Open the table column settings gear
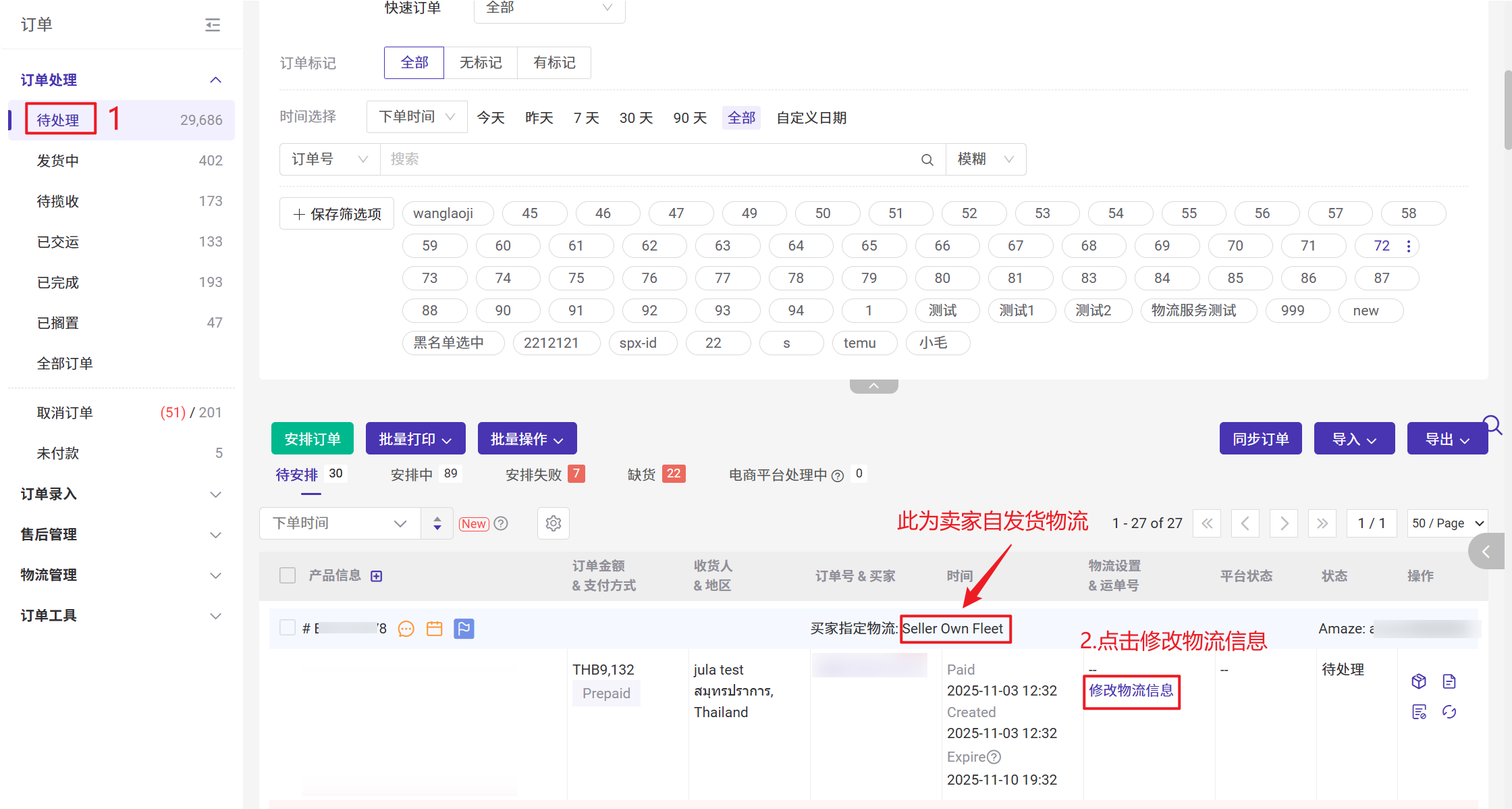Screen dimensions: 1512x809 pyautogui.click(x=553, y=523)
